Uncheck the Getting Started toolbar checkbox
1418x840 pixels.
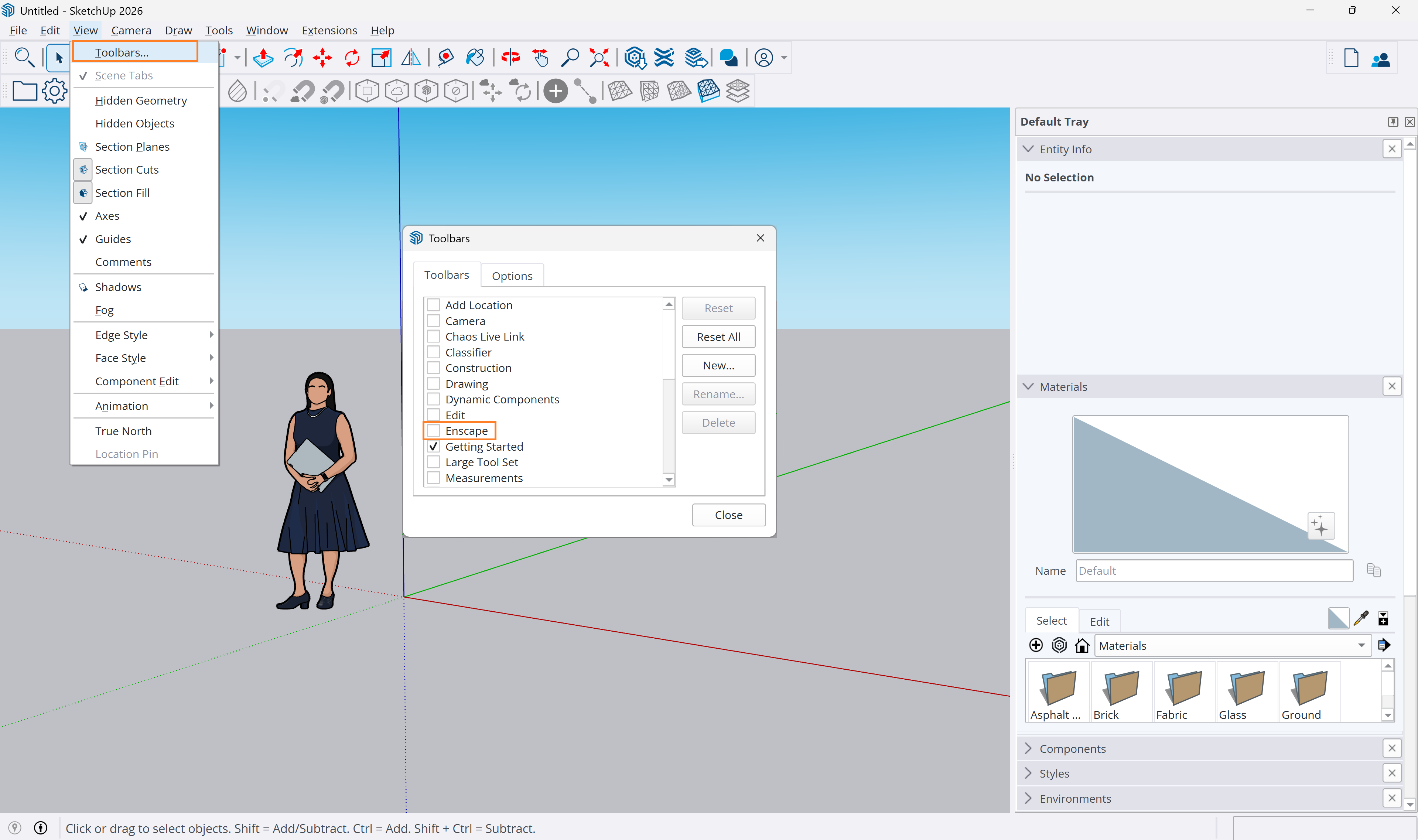tap(433, 447)
